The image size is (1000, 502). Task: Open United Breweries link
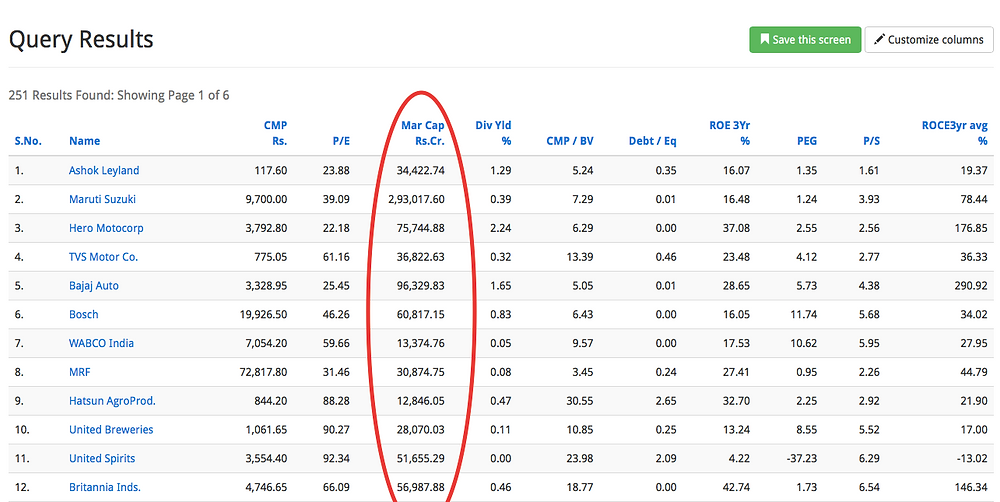[x=111, y=430]
